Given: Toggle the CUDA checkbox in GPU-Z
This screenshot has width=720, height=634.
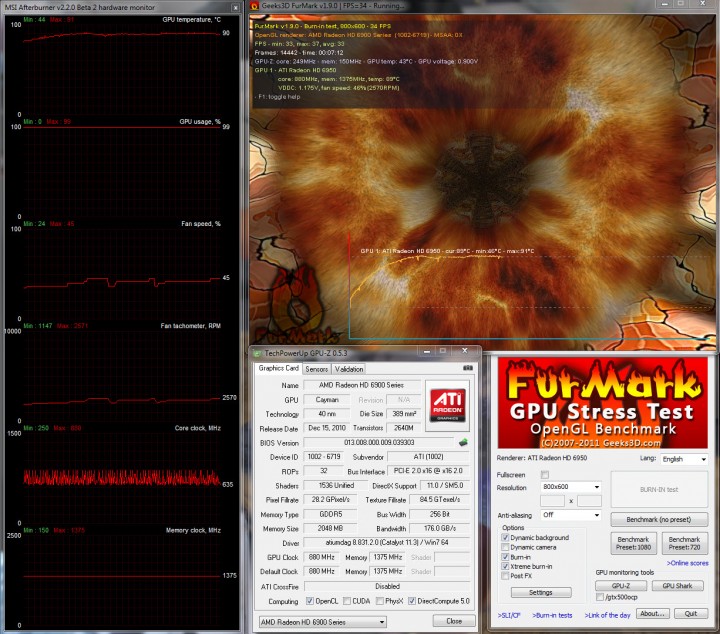Looking at the screenshot, I should tap(347, 601).
